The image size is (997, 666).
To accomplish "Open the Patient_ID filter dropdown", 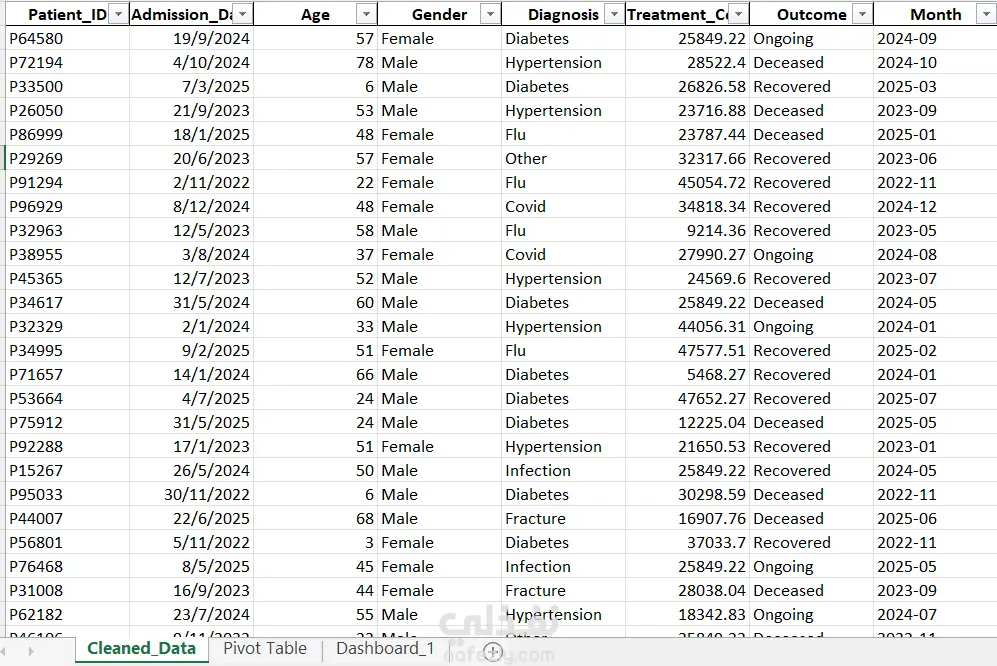I will (118, 14).
